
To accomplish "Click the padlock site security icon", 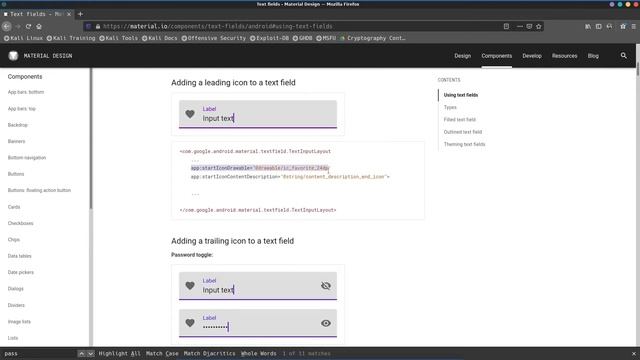I will (98, 26).
